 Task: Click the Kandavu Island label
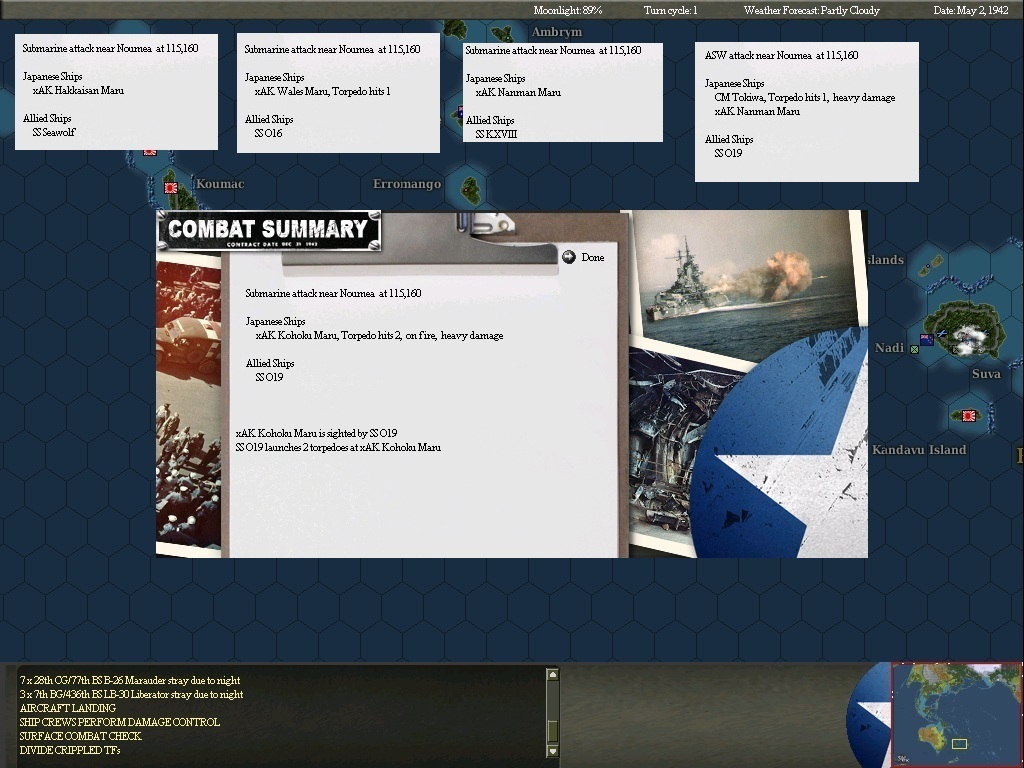pos(919,449)
